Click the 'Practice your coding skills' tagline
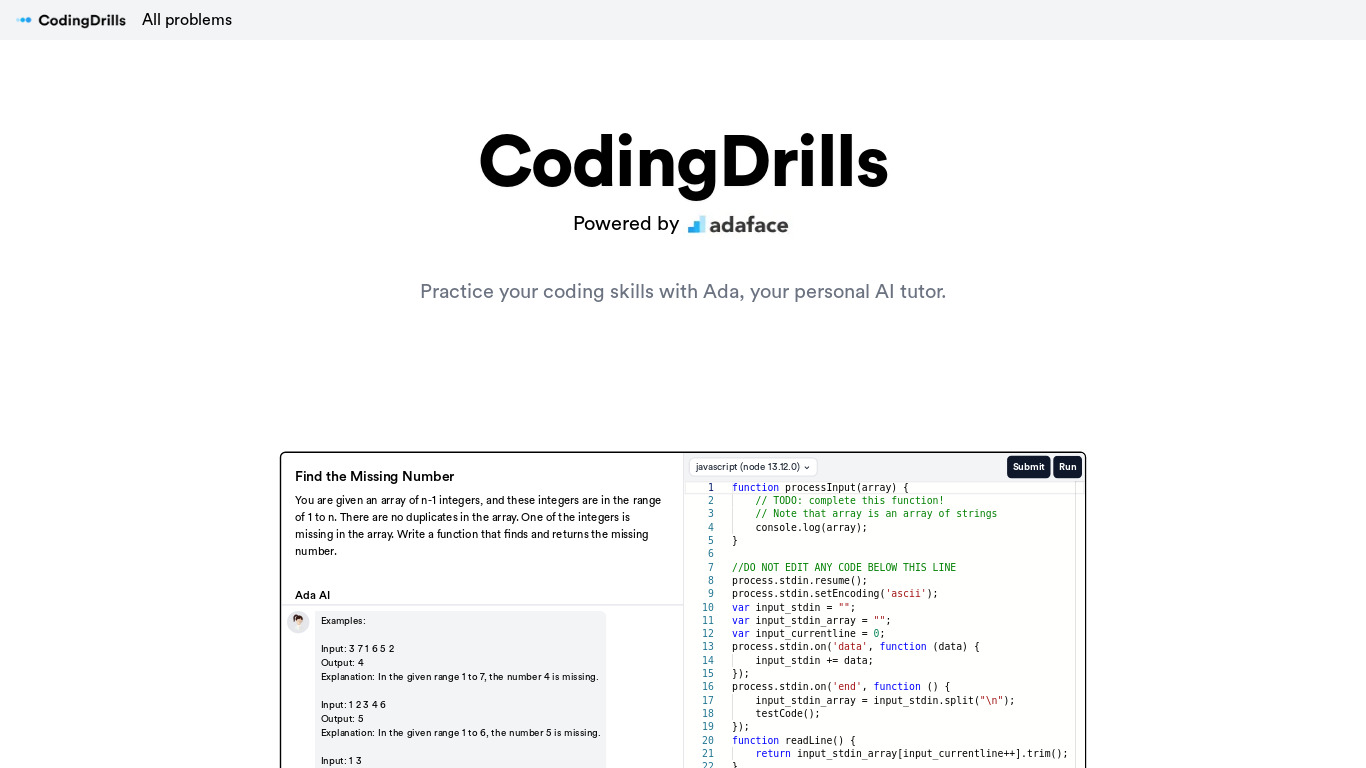Viewport: 1366px width, 768px height. (683, 292)
